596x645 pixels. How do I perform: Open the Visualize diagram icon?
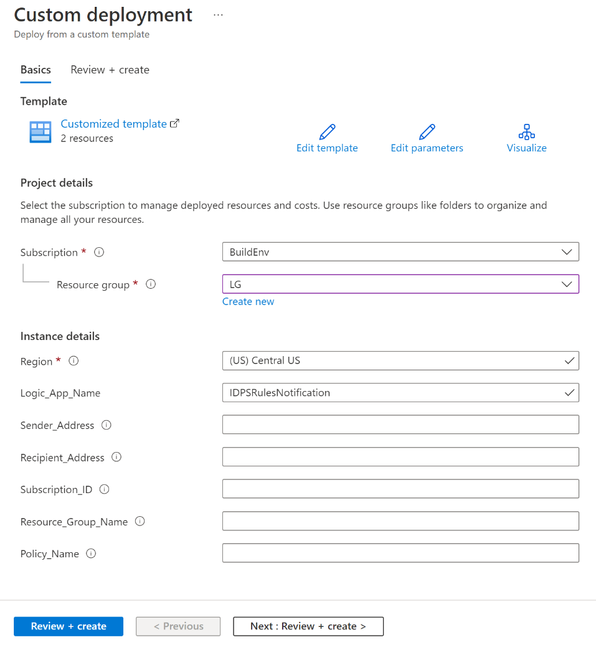(x=526, y=132)
